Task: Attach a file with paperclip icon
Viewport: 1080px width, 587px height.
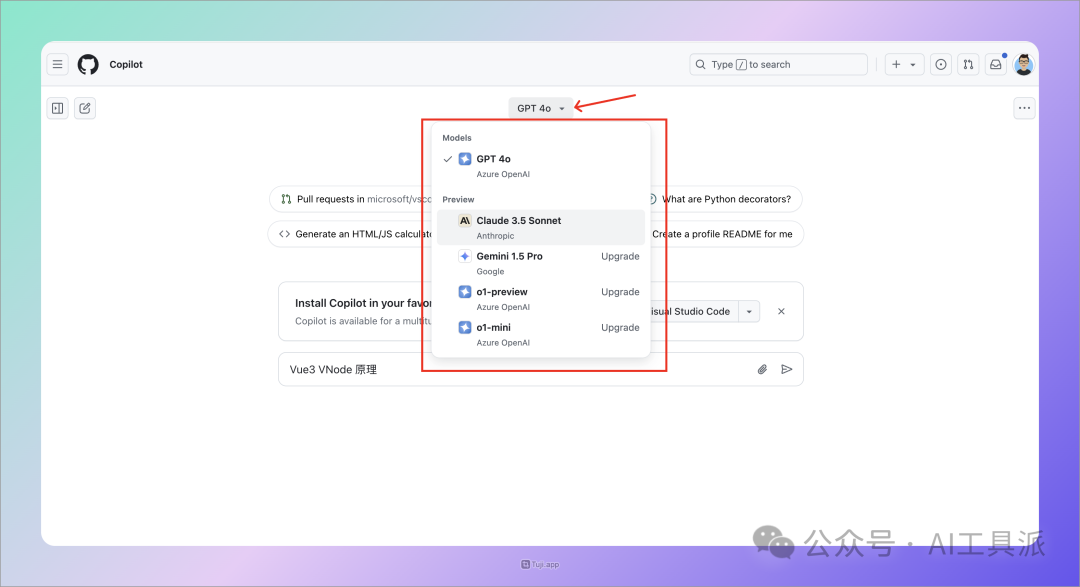Action: point(762,369)
